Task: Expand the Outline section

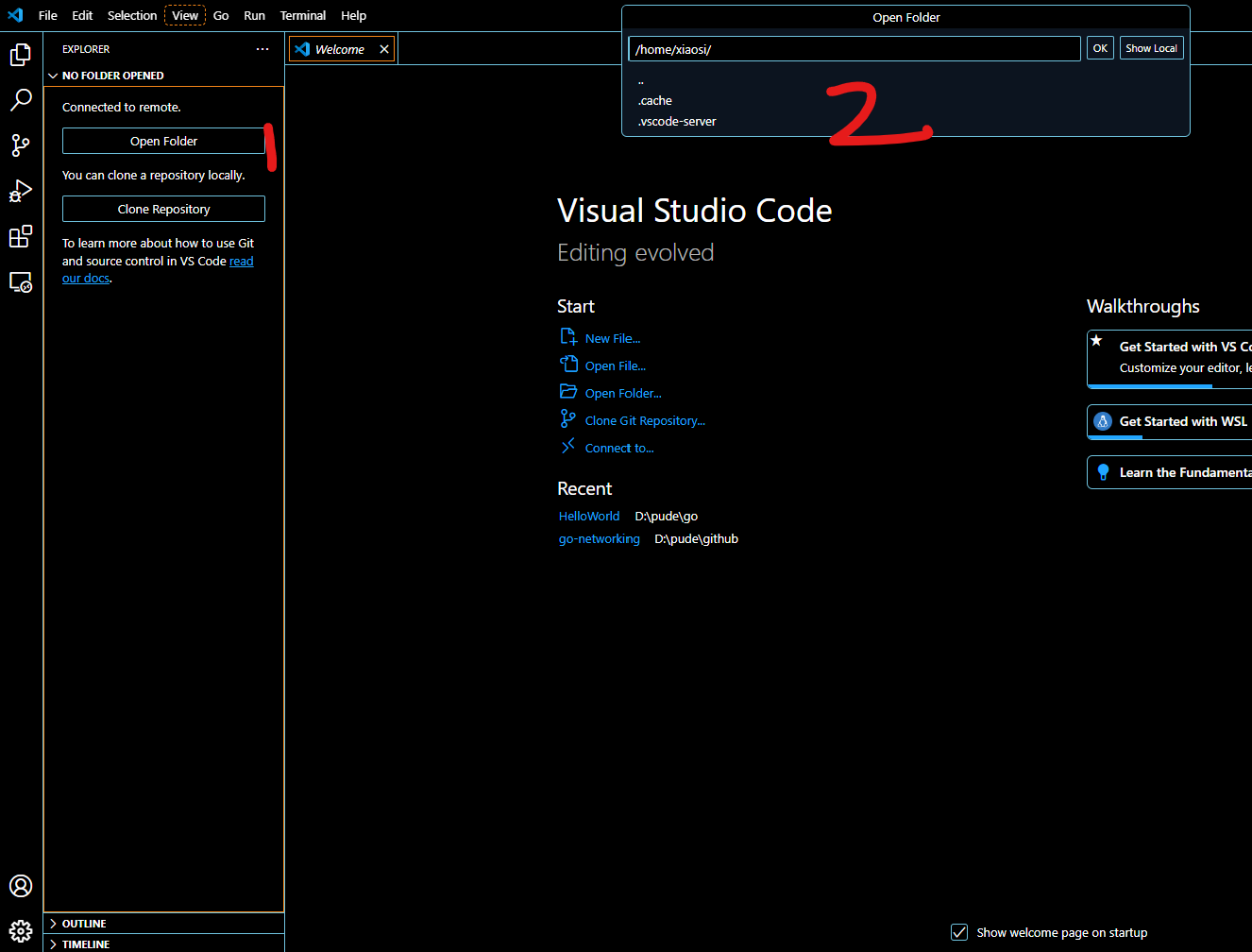Action: coord(84,924)
